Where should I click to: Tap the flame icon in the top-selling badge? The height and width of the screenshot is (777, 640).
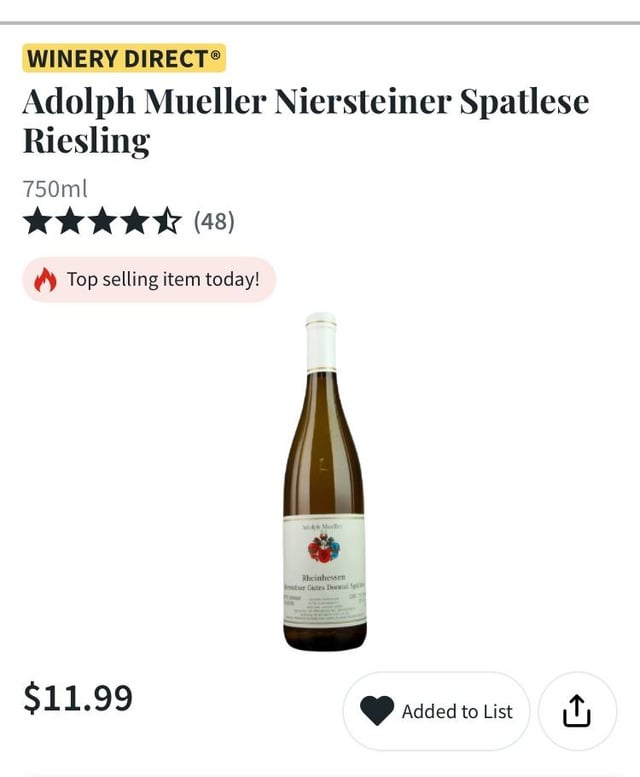(46, 280)
